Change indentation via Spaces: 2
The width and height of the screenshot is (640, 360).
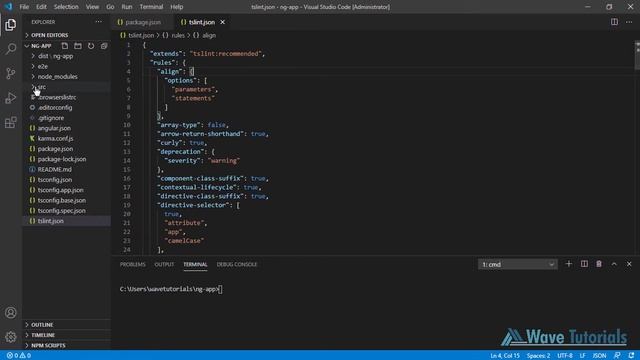tap(538, 356)
